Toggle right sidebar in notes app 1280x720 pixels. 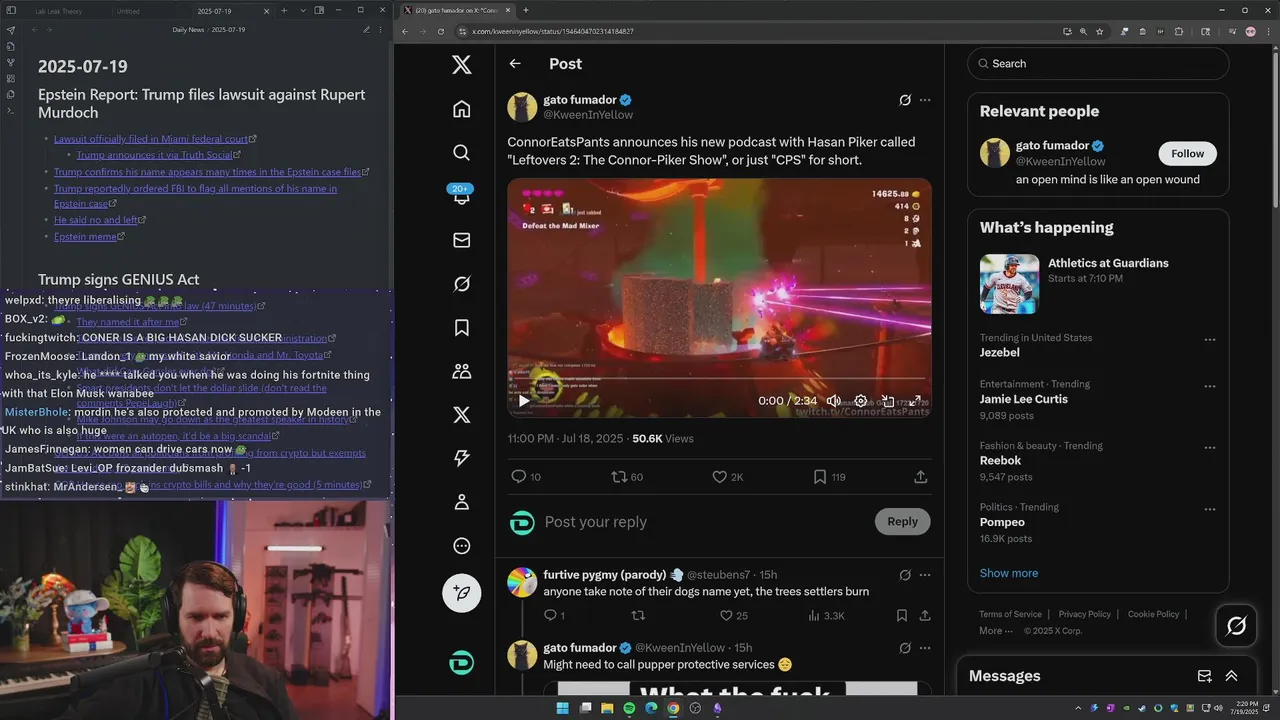click(319, 11)
